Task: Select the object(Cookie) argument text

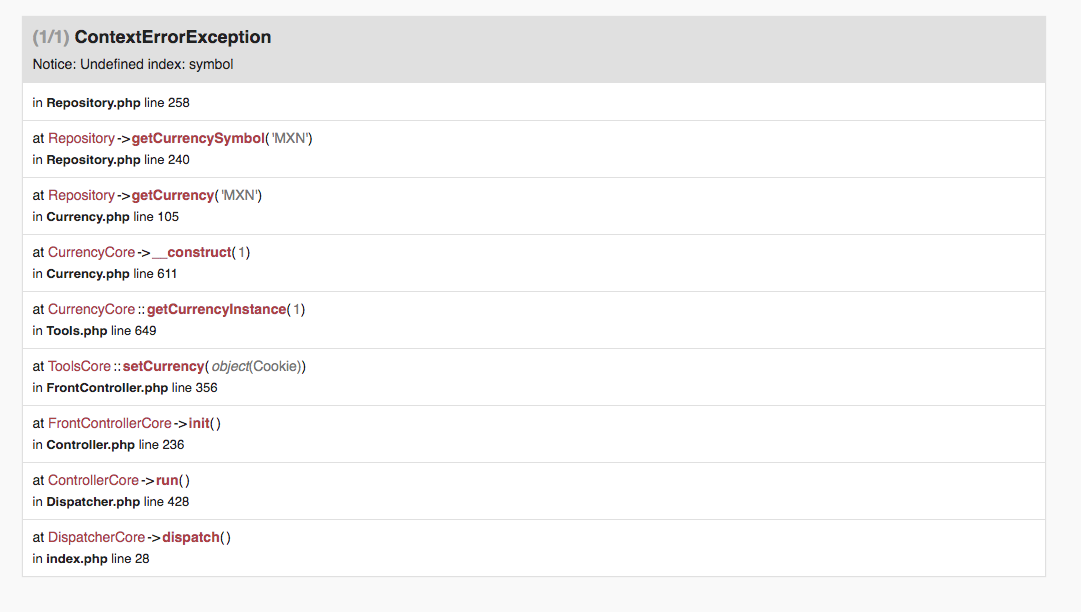Action: point(257,366)
